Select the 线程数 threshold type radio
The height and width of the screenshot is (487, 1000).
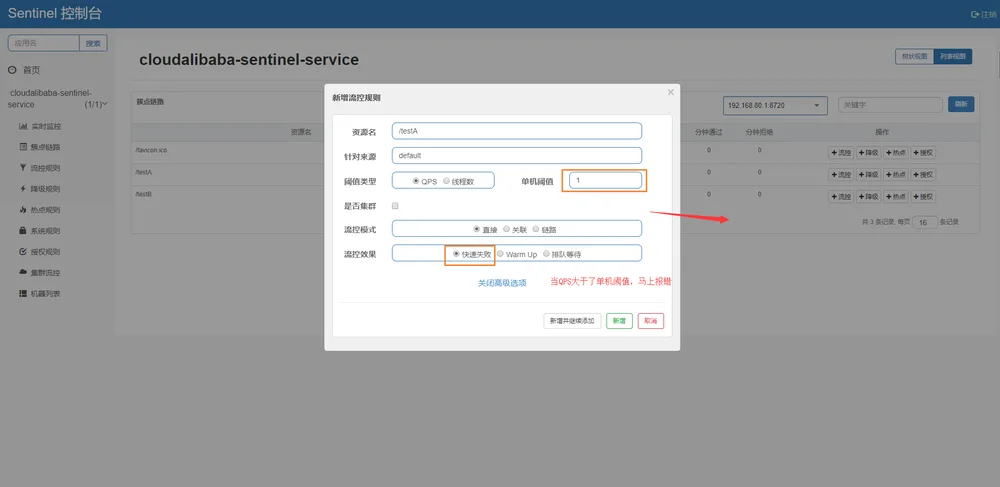tap(446, 181)
